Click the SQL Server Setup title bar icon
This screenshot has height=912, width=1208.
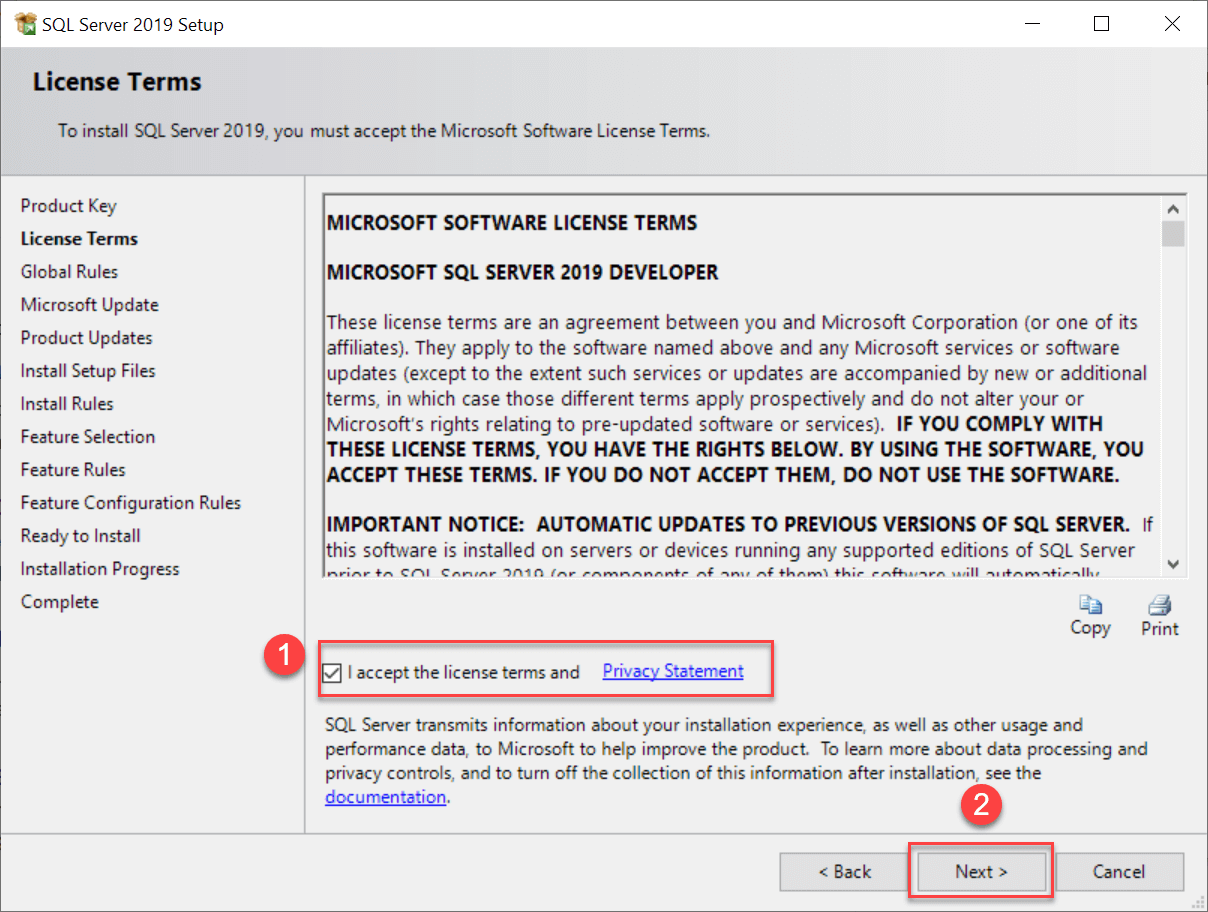coord(26,24)
